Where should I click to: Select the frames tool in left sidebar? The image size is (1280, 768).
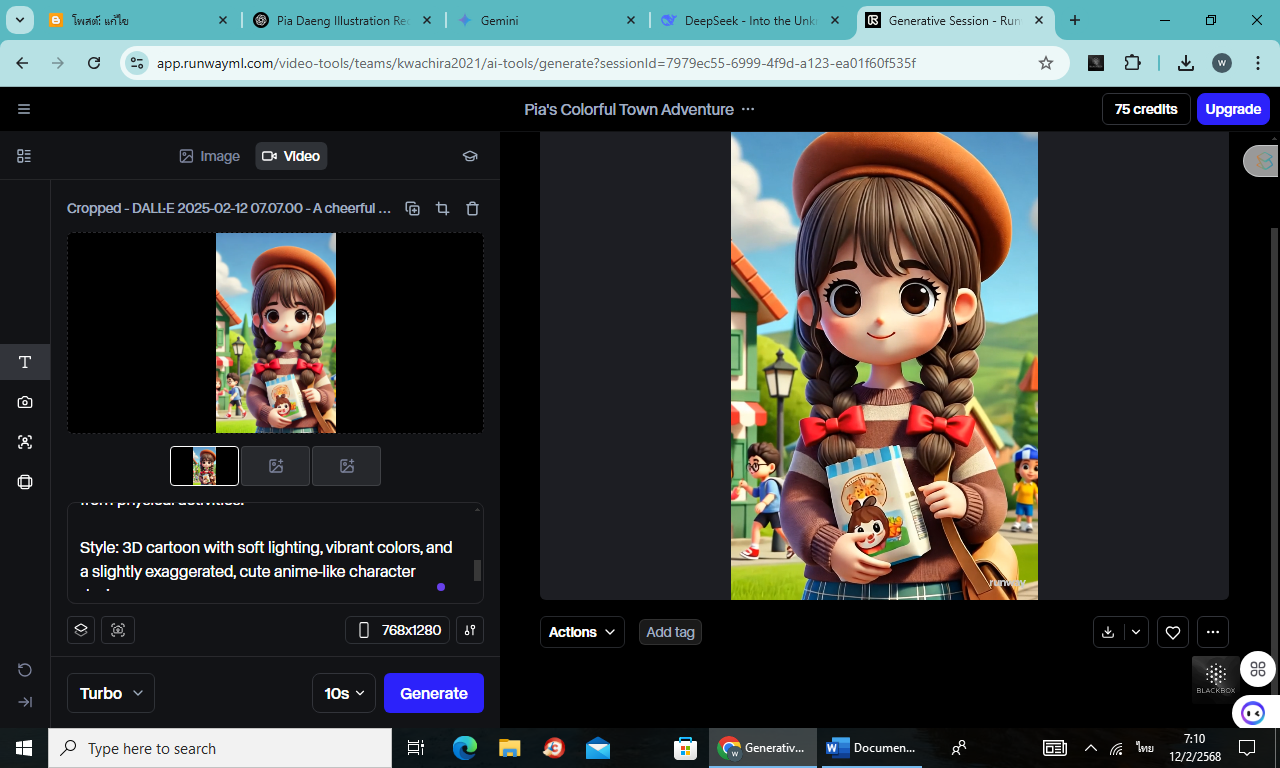25,482
